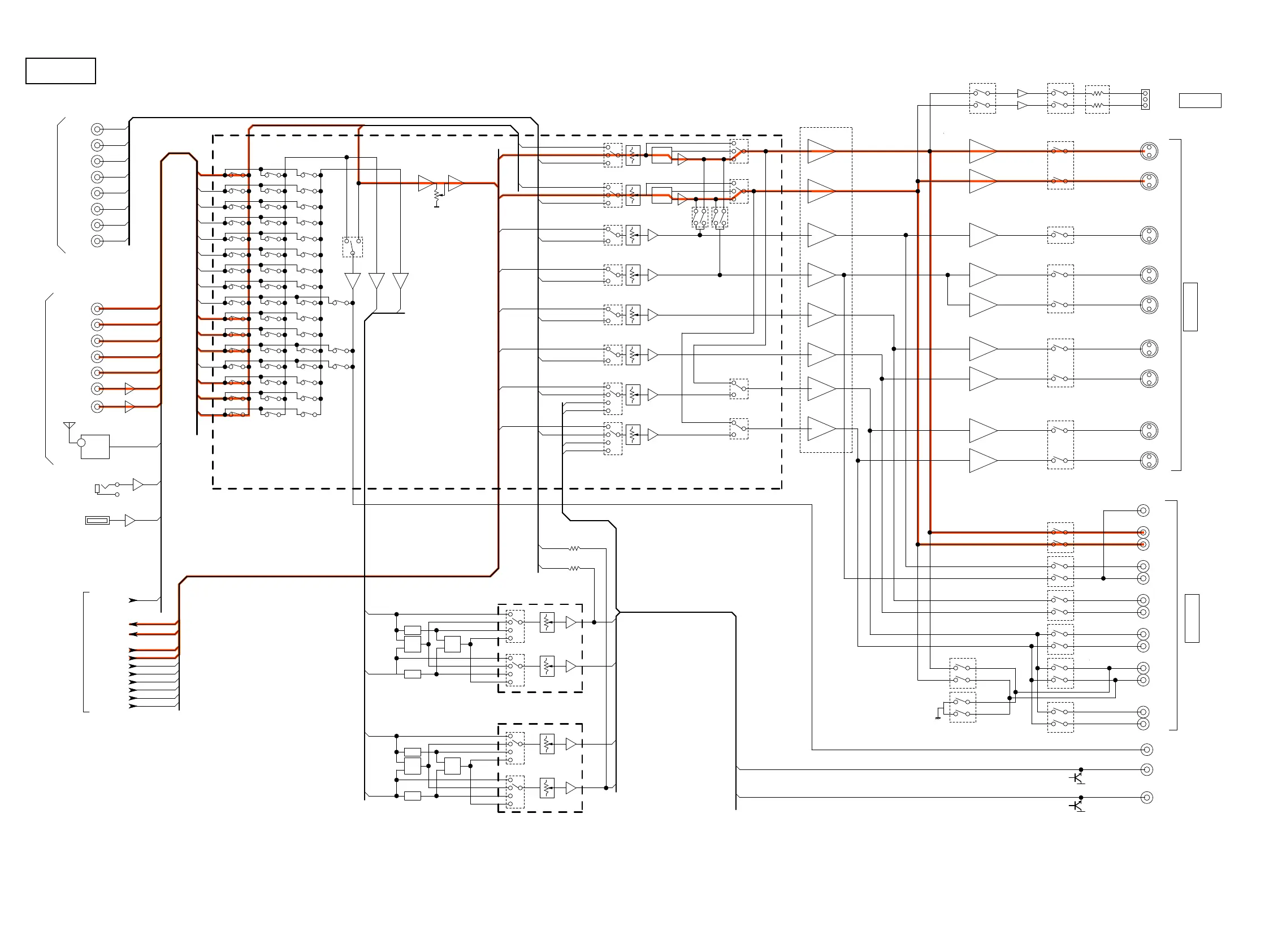Click the potentiometer with ground between two amplifiers
The image size is (1282, 952).
click(437, 196)
